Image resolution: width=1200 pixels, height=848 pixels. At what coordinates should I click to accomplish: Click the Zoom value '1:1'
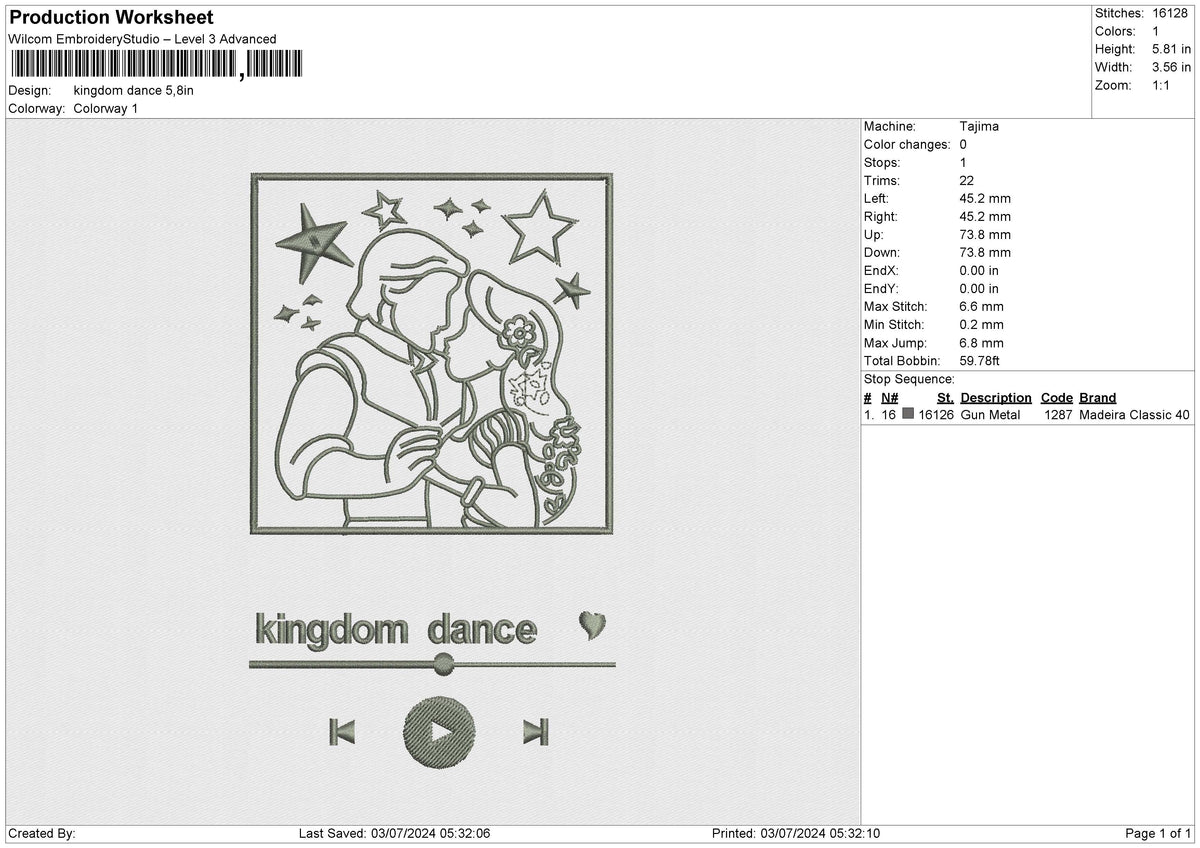click(1163, 85)
